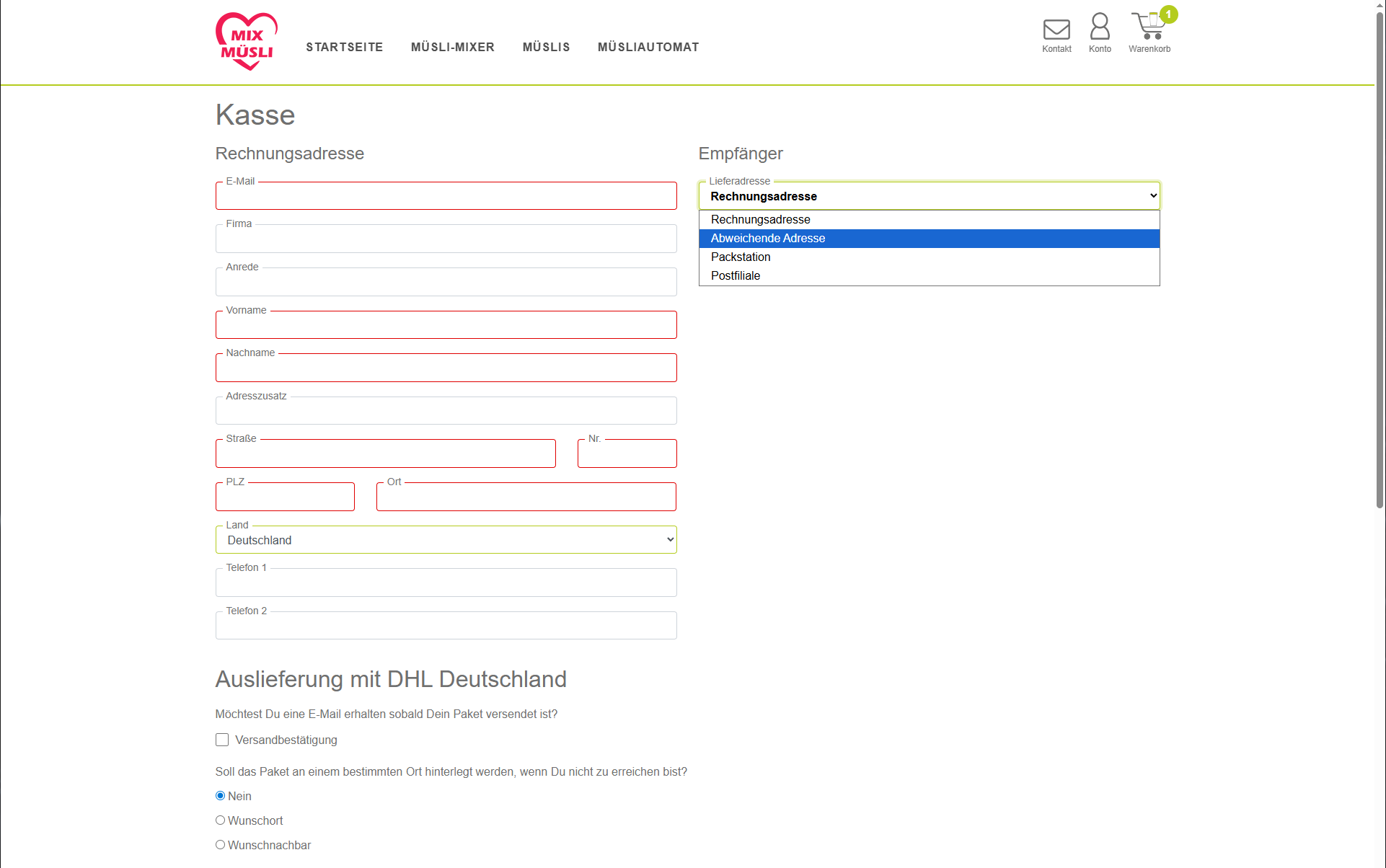This screenshot has width=1386, height=868.
Task: Click into the Nachname field
Action: tap(446, 368)
